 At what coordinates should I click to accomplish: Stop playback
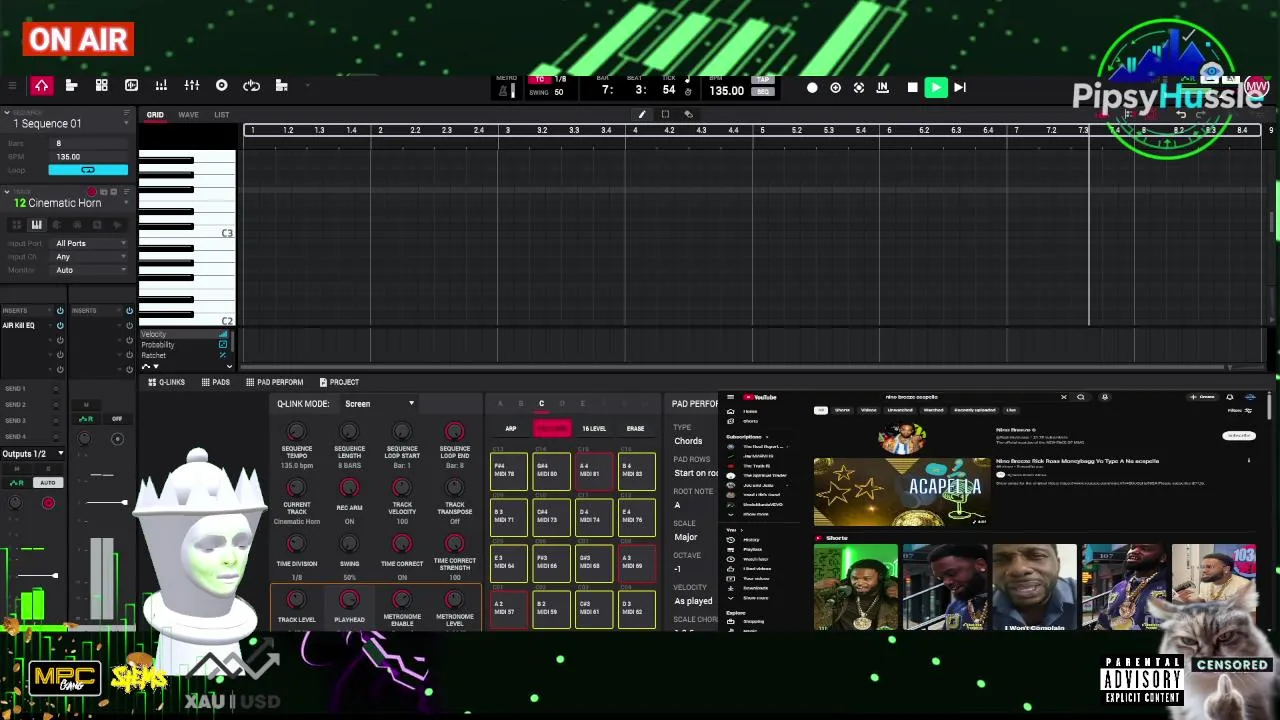click(912, 88)
